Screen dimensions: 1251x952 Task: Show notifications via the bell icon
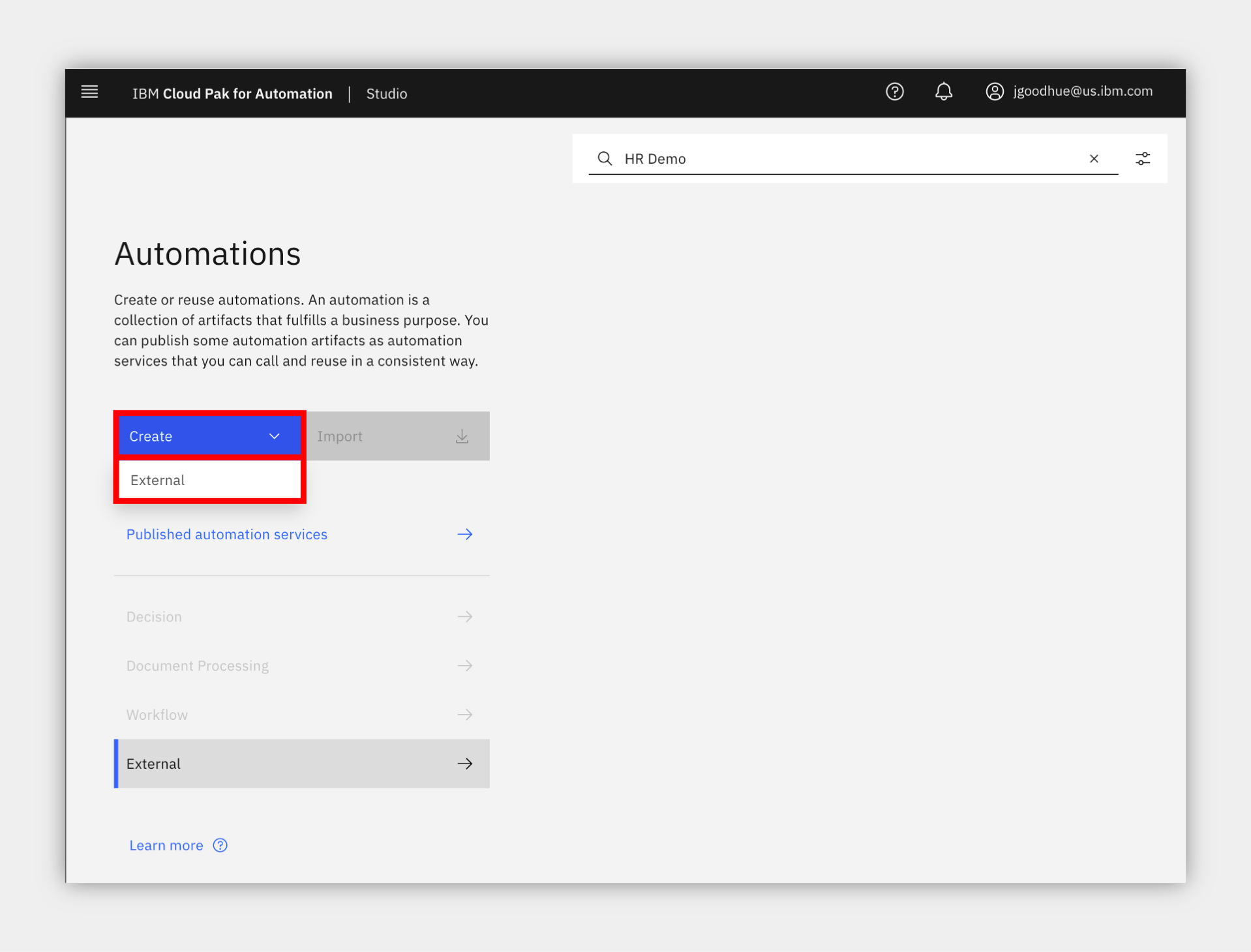(x=943, y=92)
